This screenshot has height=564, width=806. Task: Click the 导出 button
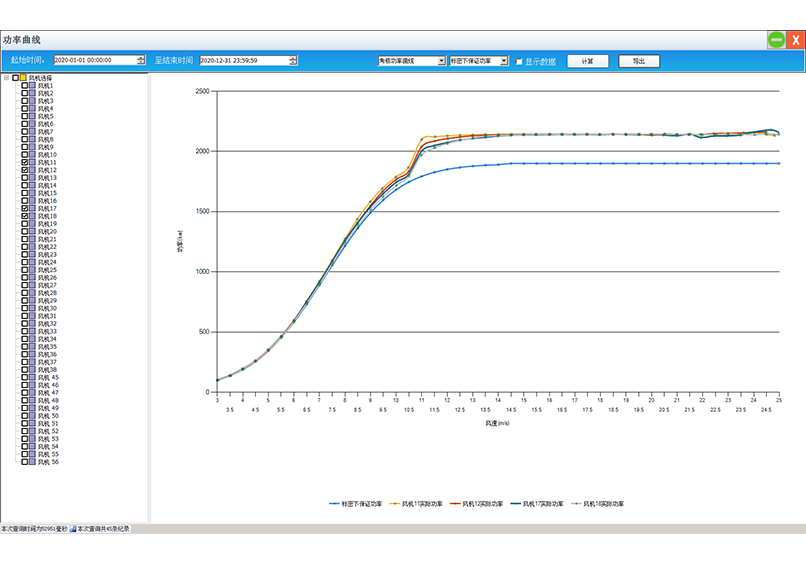pyautogui.click(x=638, y=61)
